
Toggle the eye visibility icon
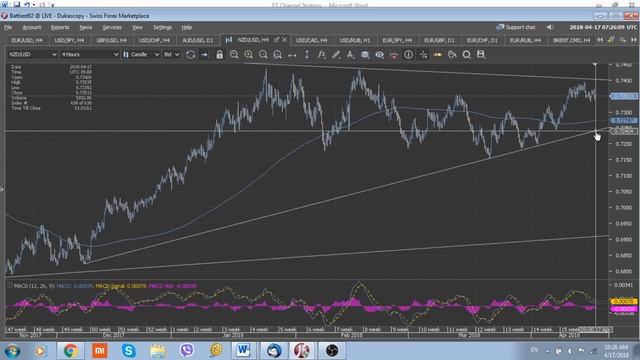pos(380,54)
